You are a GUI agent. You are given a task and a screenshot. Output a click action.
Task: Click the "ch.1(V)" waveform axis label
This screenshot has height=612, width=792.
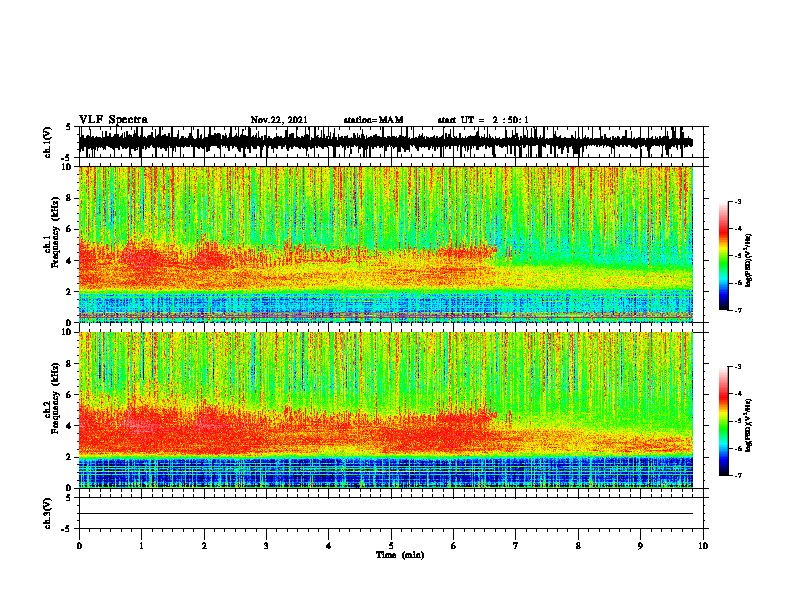[47, 142]
